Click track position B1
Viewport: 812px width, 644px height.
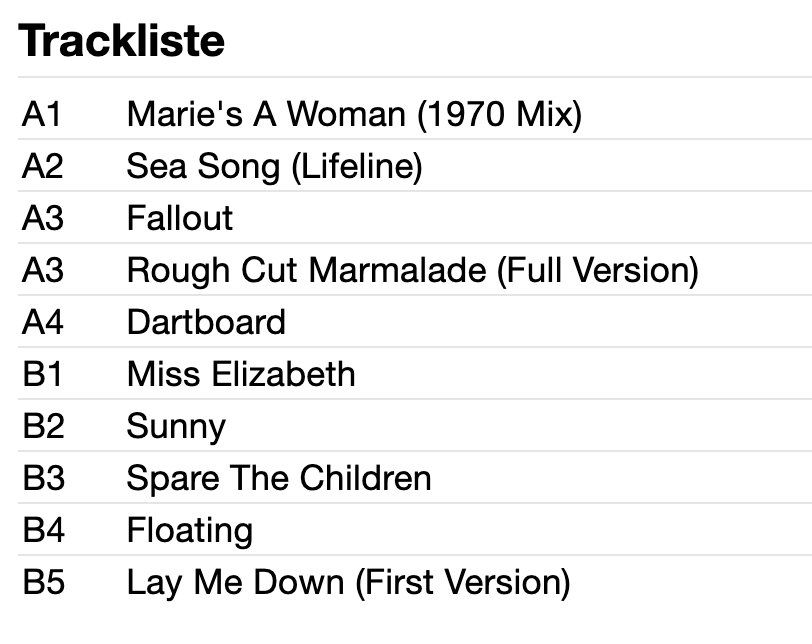tap(42, 374)
